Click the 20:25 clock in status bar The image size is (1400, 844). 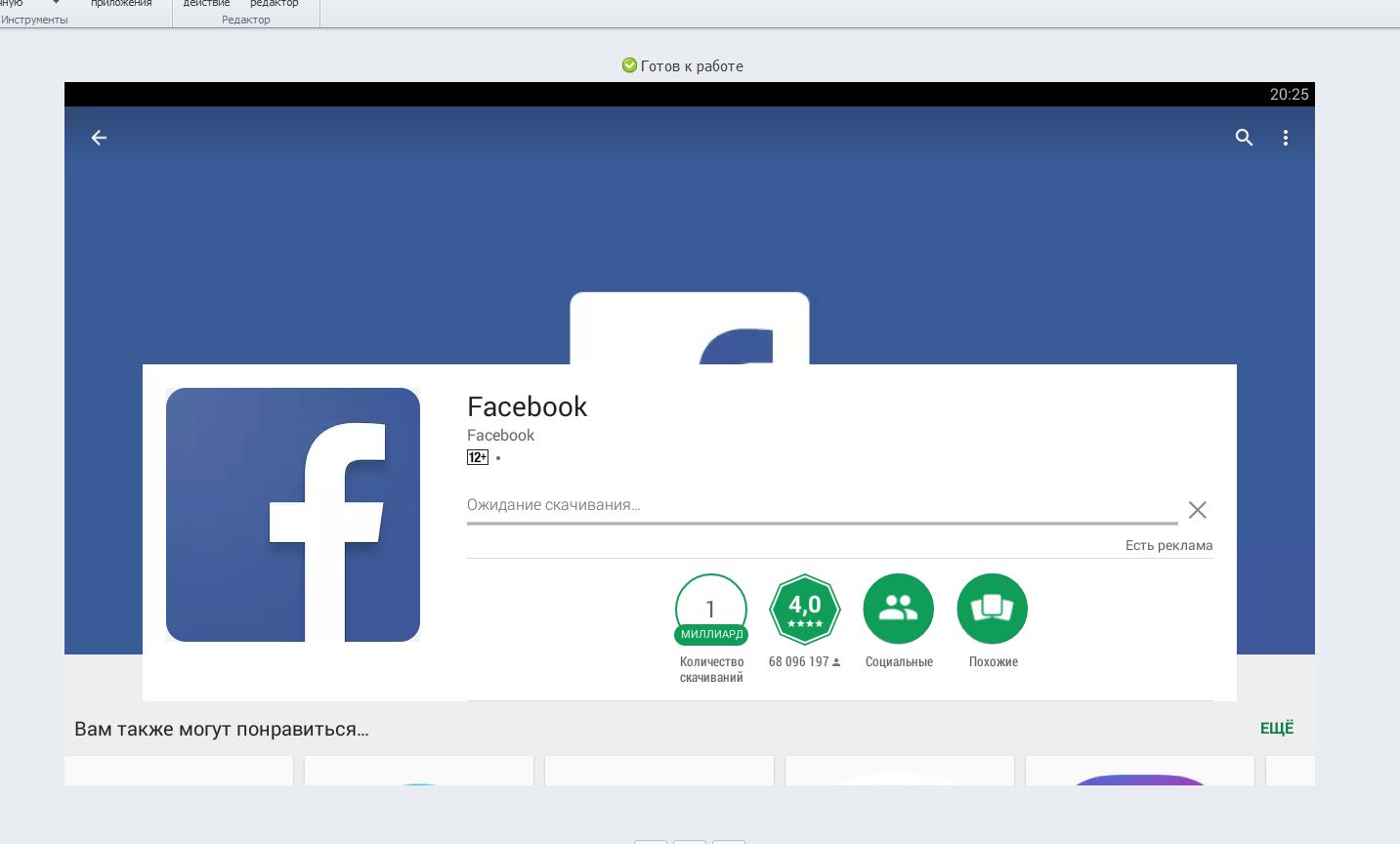(1289, 95)
